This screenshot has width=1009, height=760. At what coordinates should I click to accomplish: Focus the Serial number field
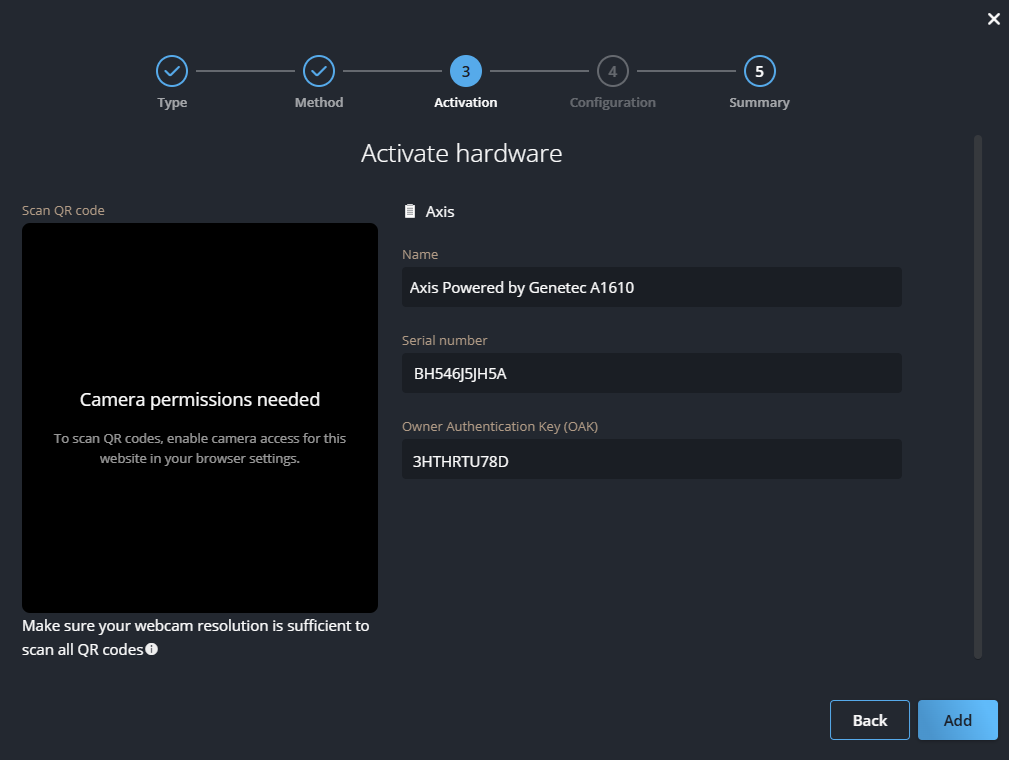point(651,373)
